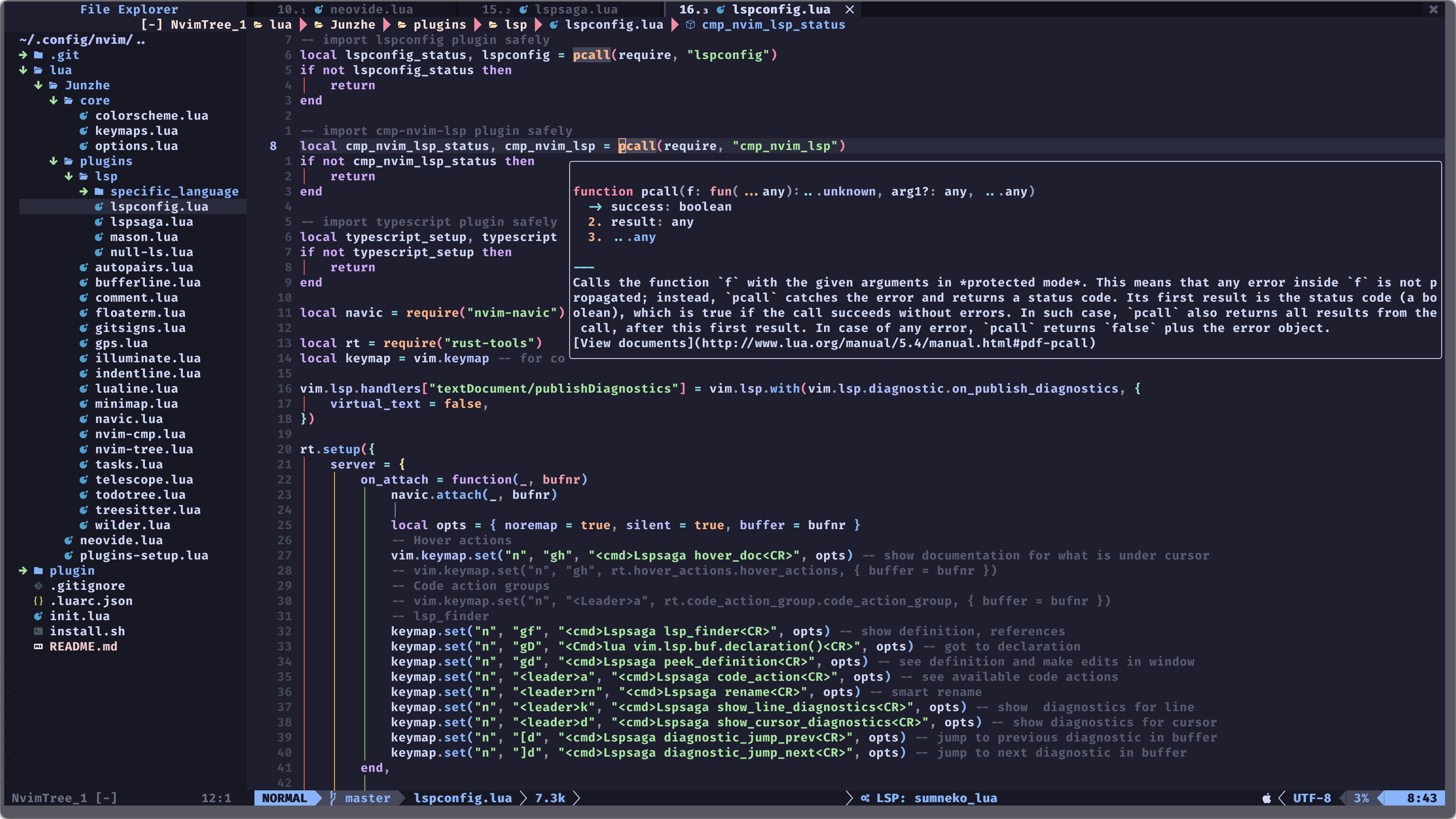
Task: Expand the plugin folder at root
Action: click(23, 570)
